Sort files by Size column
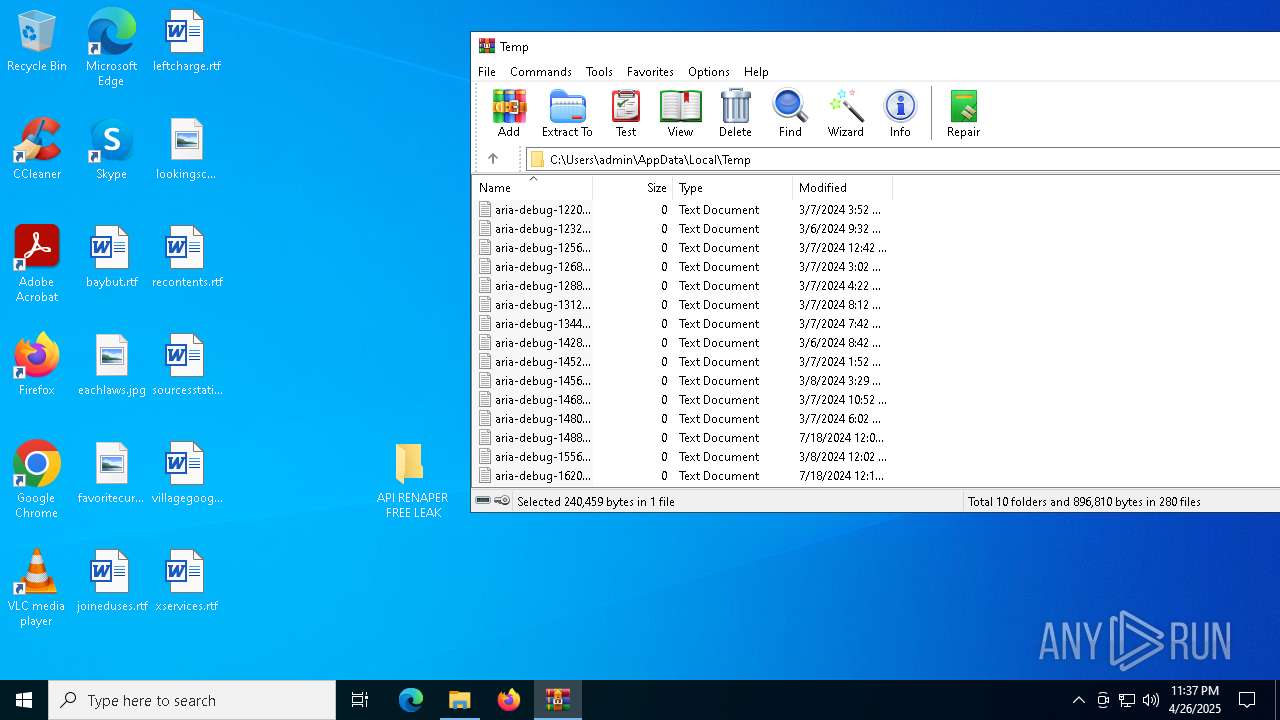The image size is (1280, 720). (633, 188)
